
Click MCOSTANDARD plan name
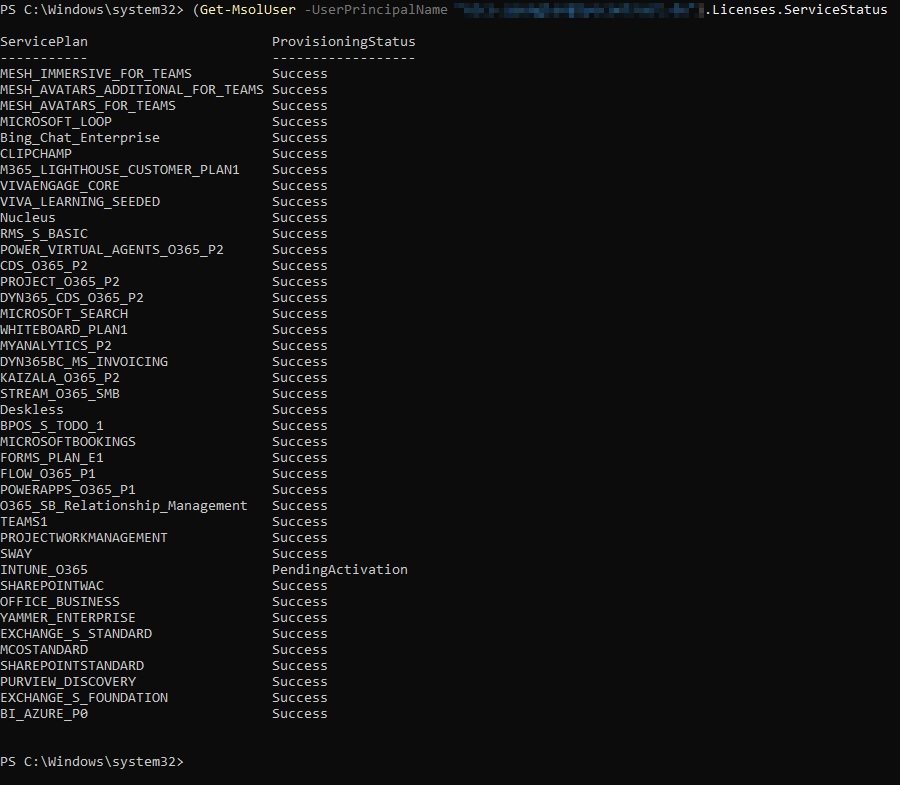pos(44,650)
